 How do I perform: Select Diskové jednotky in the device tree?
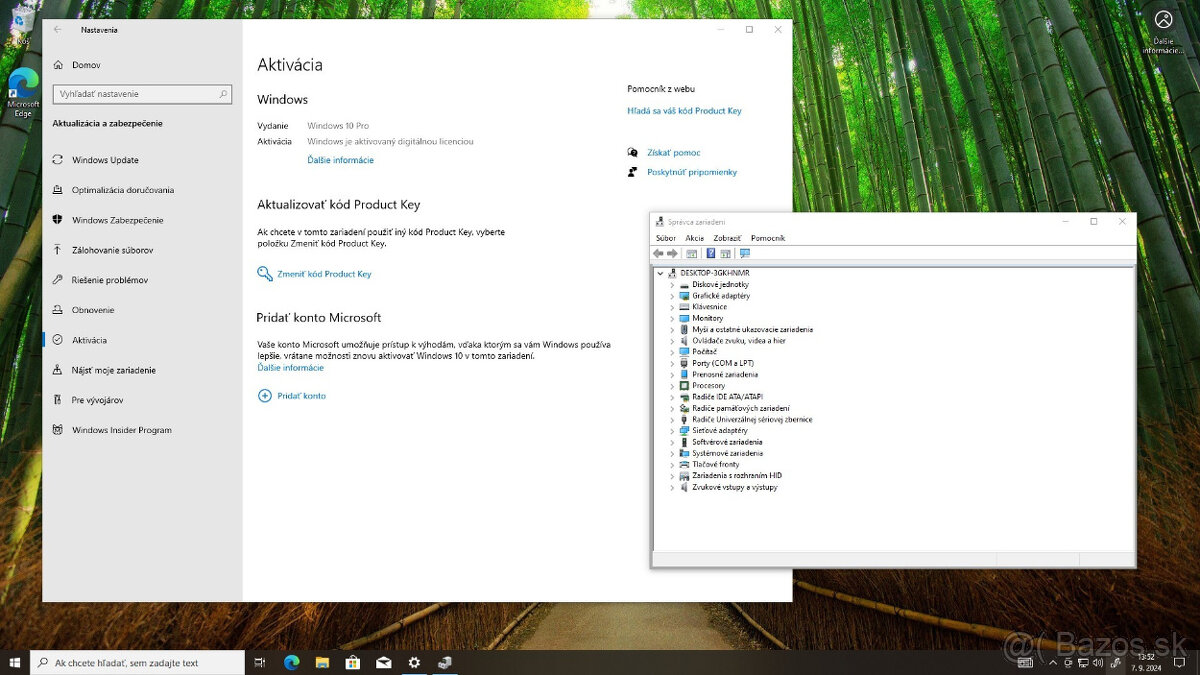tap(720, 285)
